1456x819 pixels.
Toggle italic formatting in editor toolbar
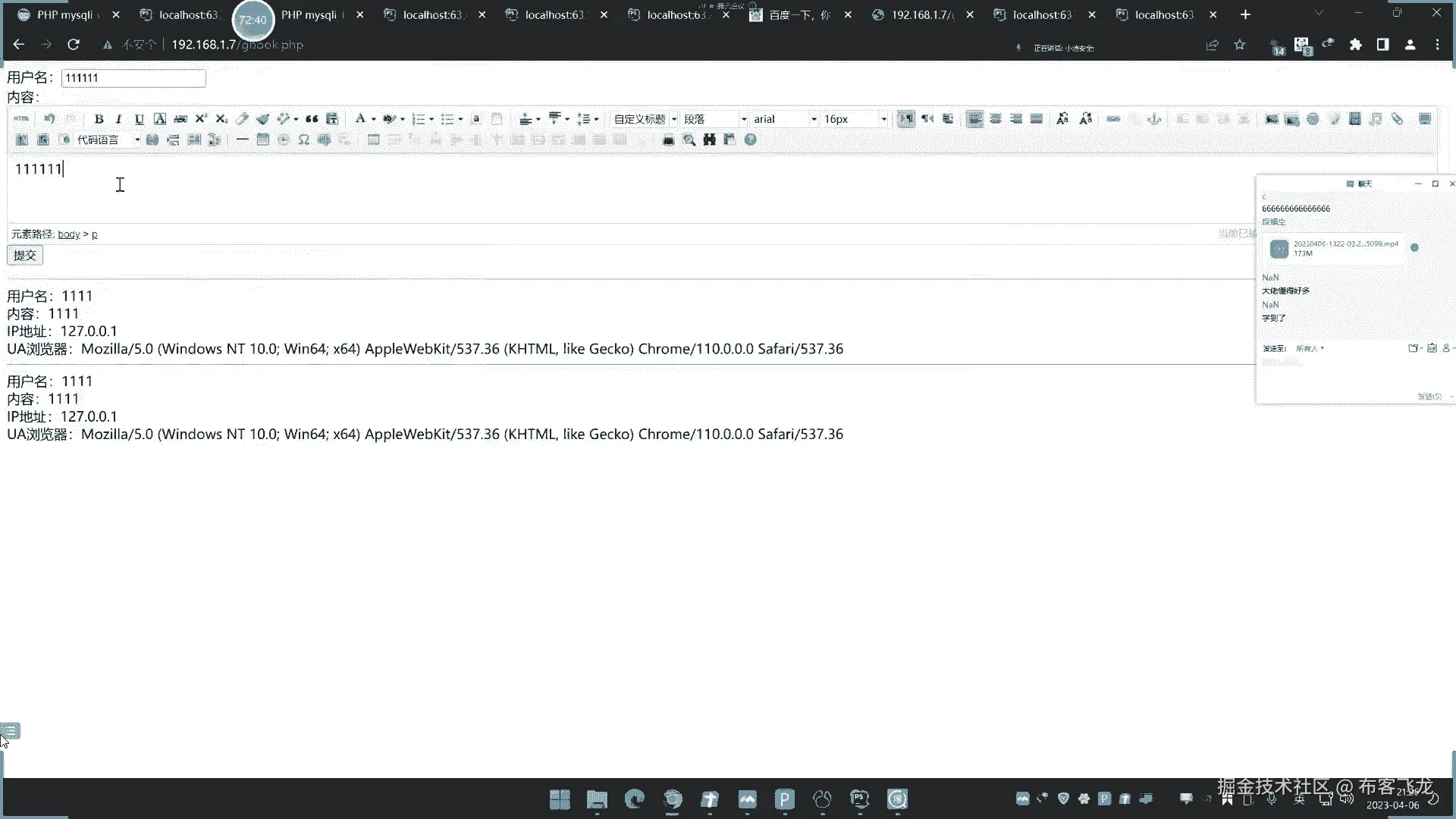[118, 119]
